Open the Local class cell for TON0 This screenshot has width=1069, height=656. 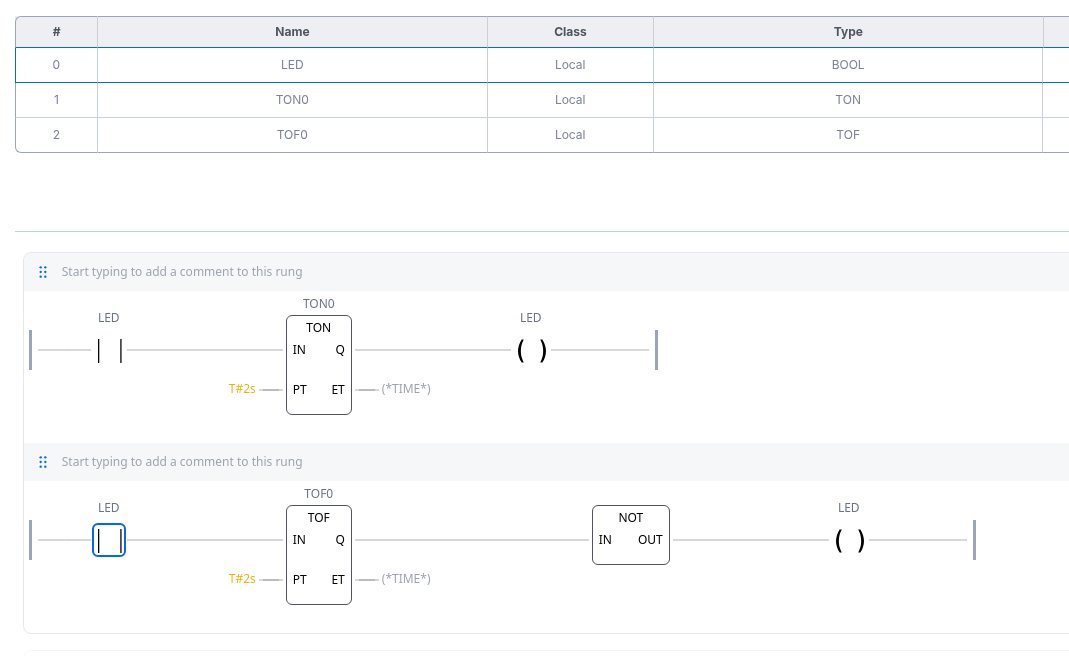click(570, 100)
